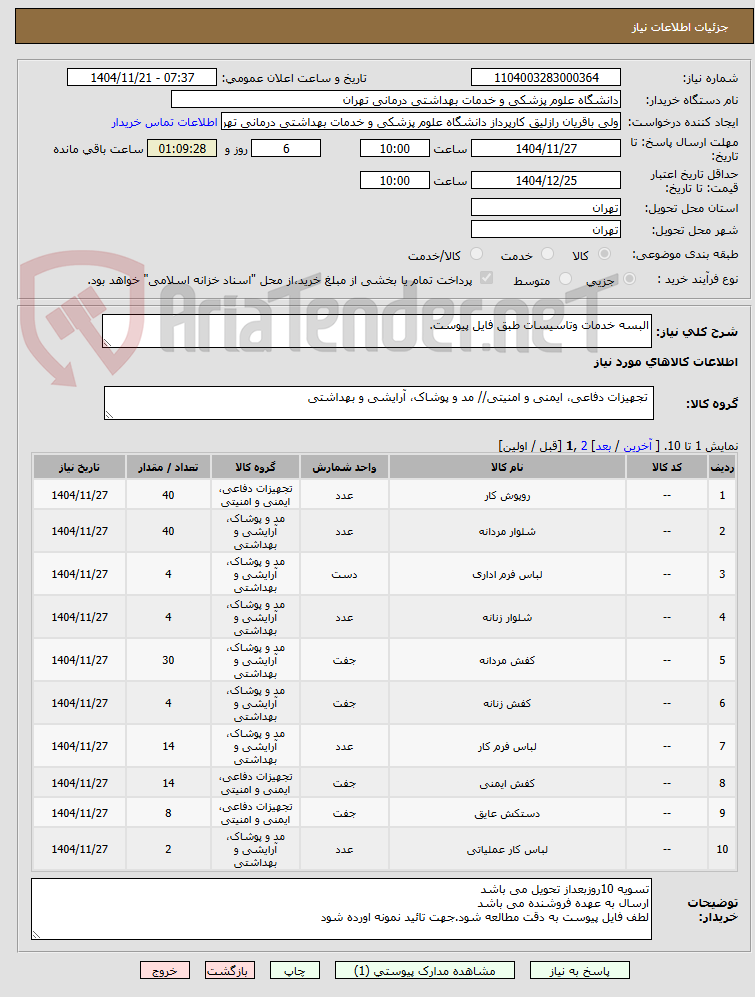Screen dimensions: 755x997
Task: Select the جزیی purchase type radio
Action: point(629,279)
